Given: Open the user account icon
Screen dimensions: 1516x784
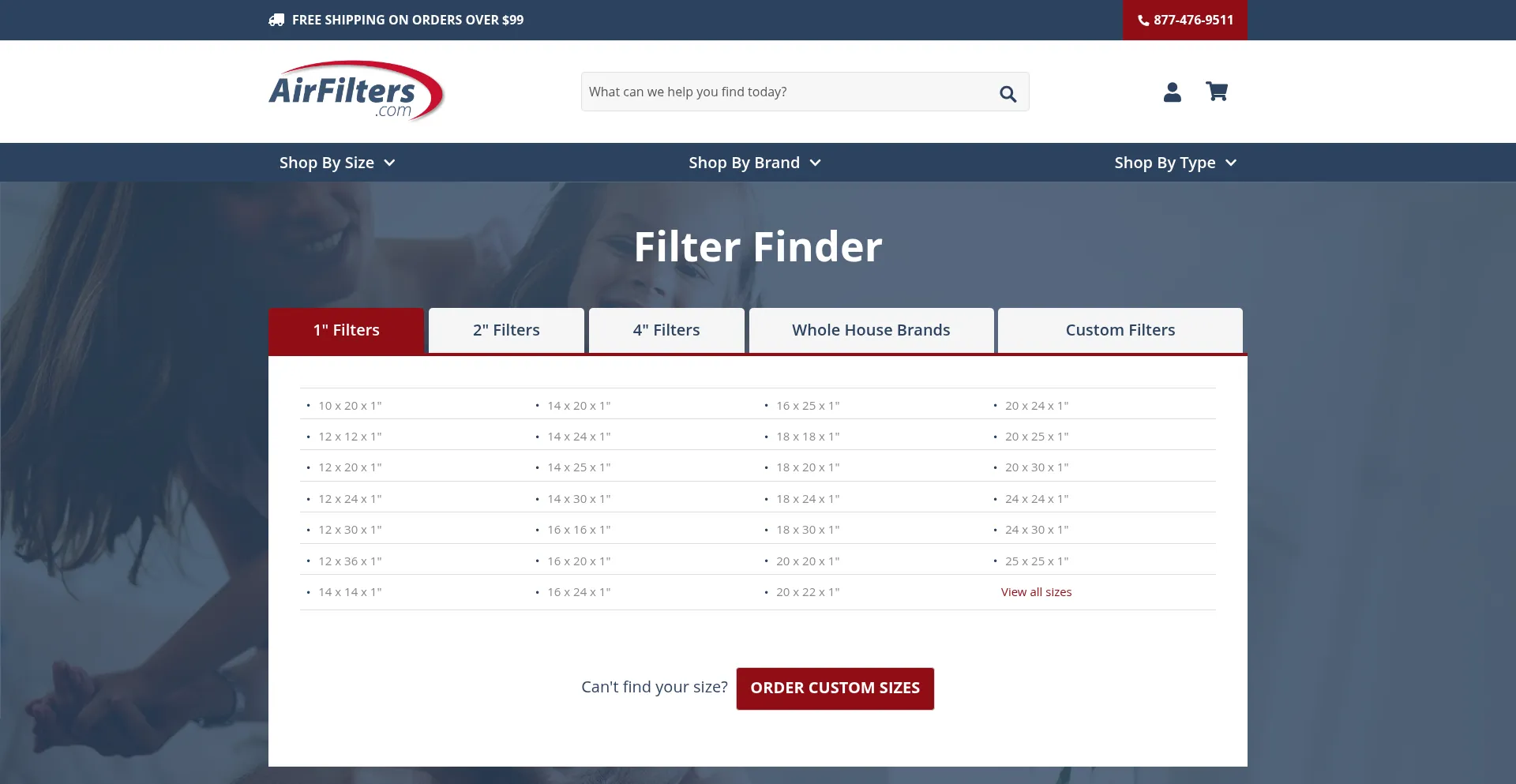Looking at the screenshot, I should [x=1173, y=92].
